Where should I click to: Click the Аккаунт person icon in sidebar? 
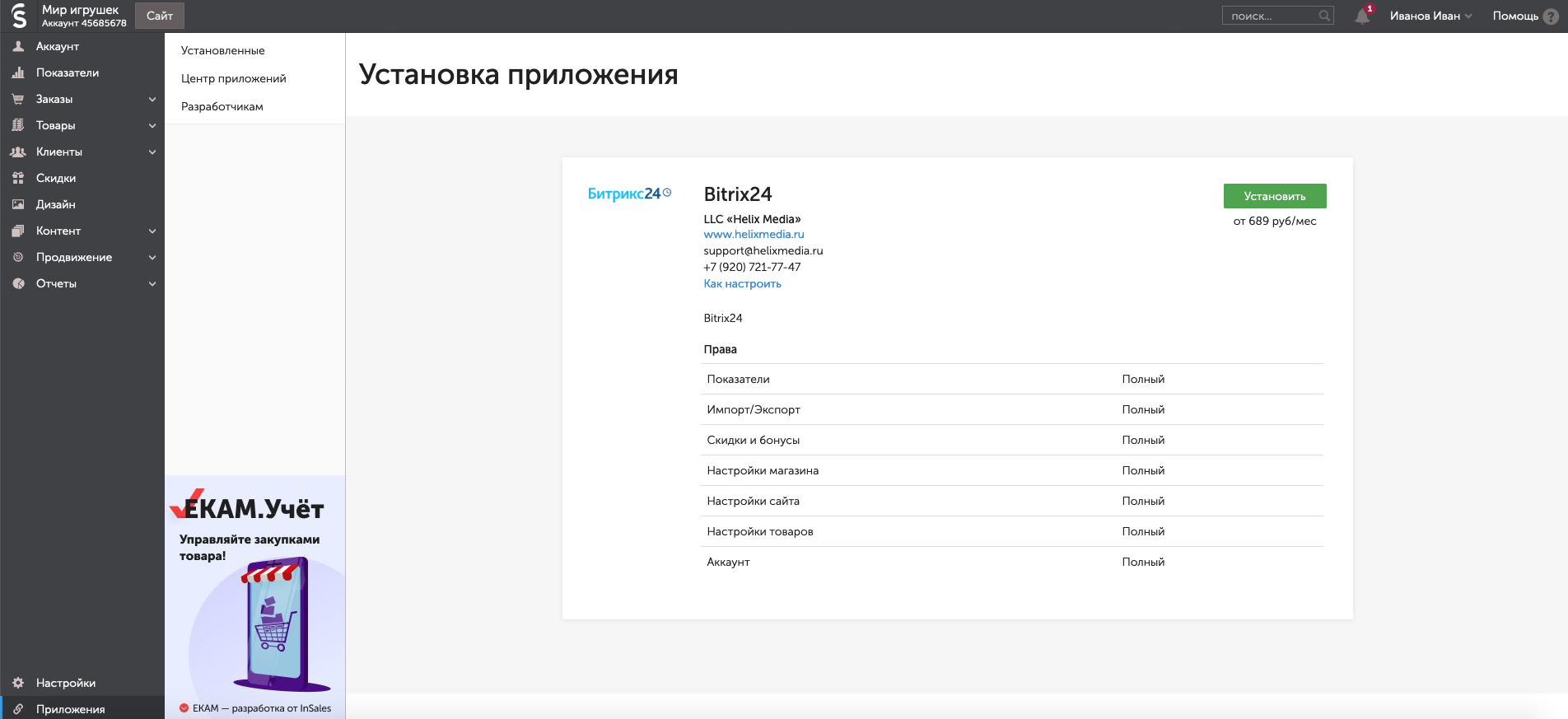[x=18, y=46]
